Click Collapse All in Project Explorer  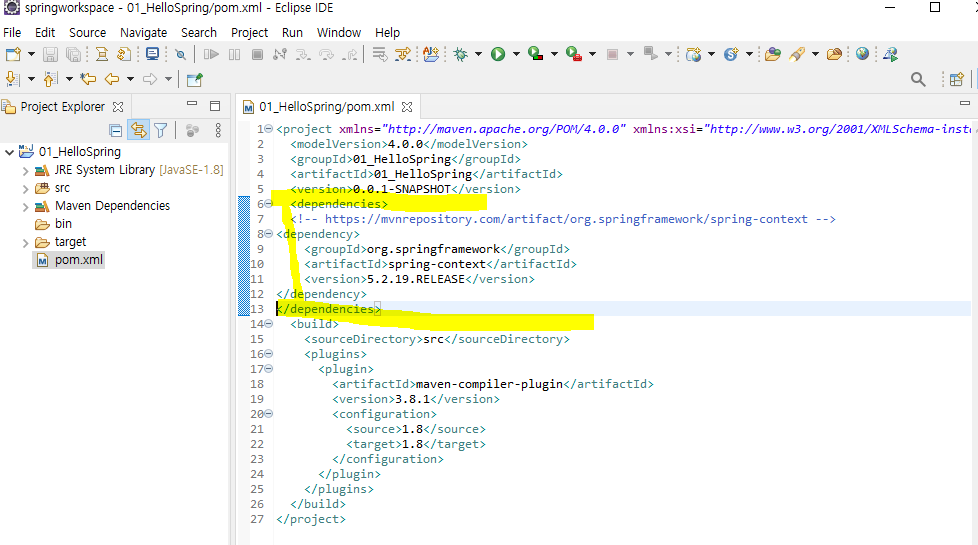pos(115,130)
